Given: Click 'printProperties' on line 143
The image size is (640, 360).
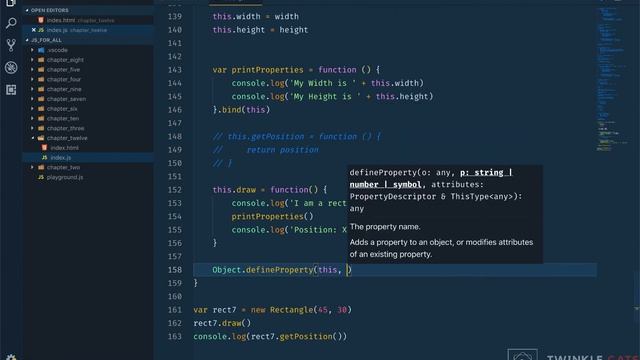Looking at the screenshot, I should (x=267, y=70).
